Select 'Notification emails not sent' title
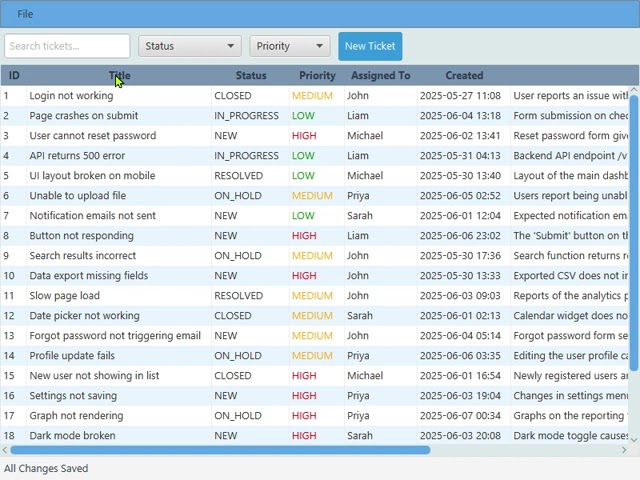Image resolution: width=640 pixels, height=480 pixels. 93,216
